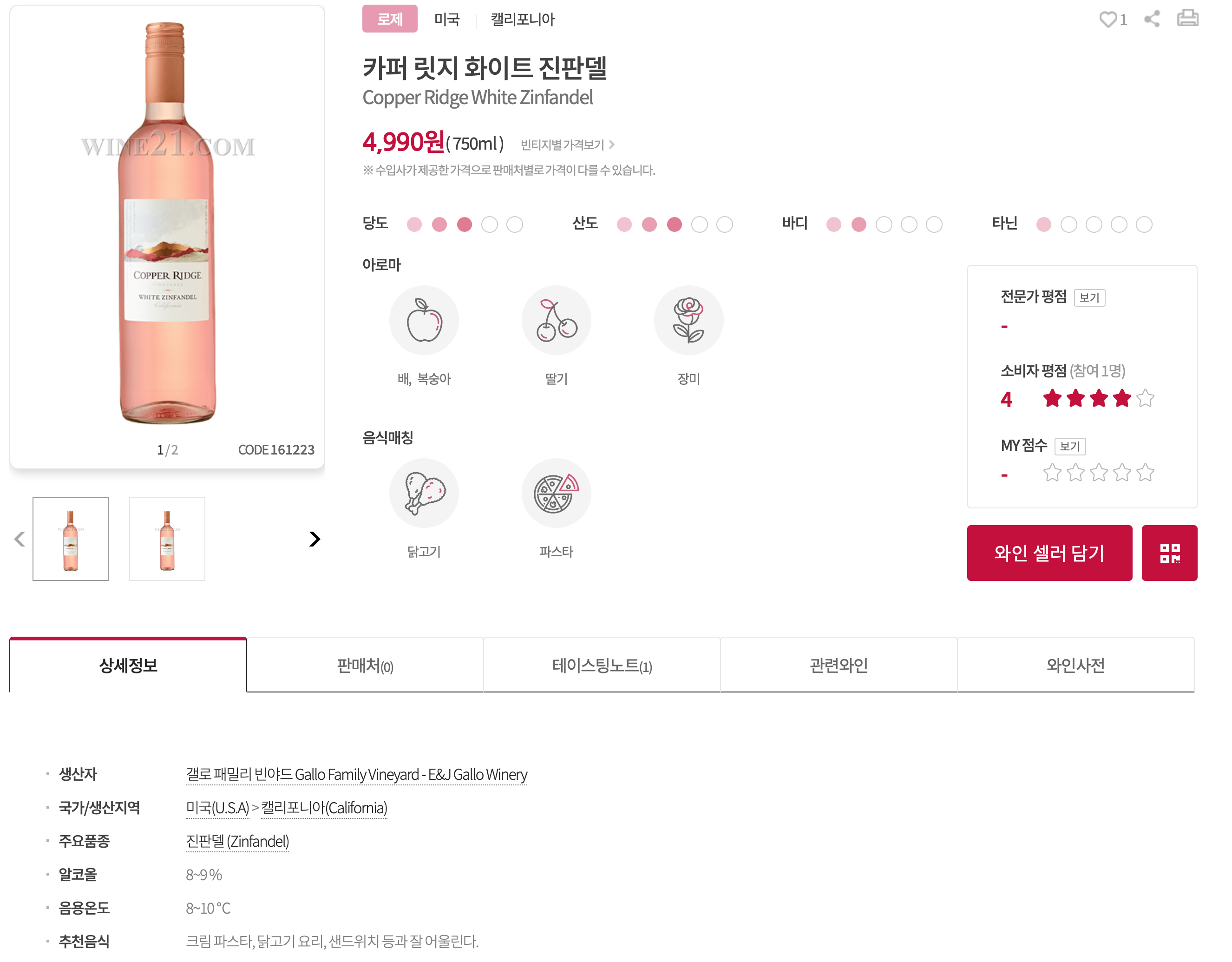
Task: Click the chicken food pairing icon
Action: tap(424, 493)
